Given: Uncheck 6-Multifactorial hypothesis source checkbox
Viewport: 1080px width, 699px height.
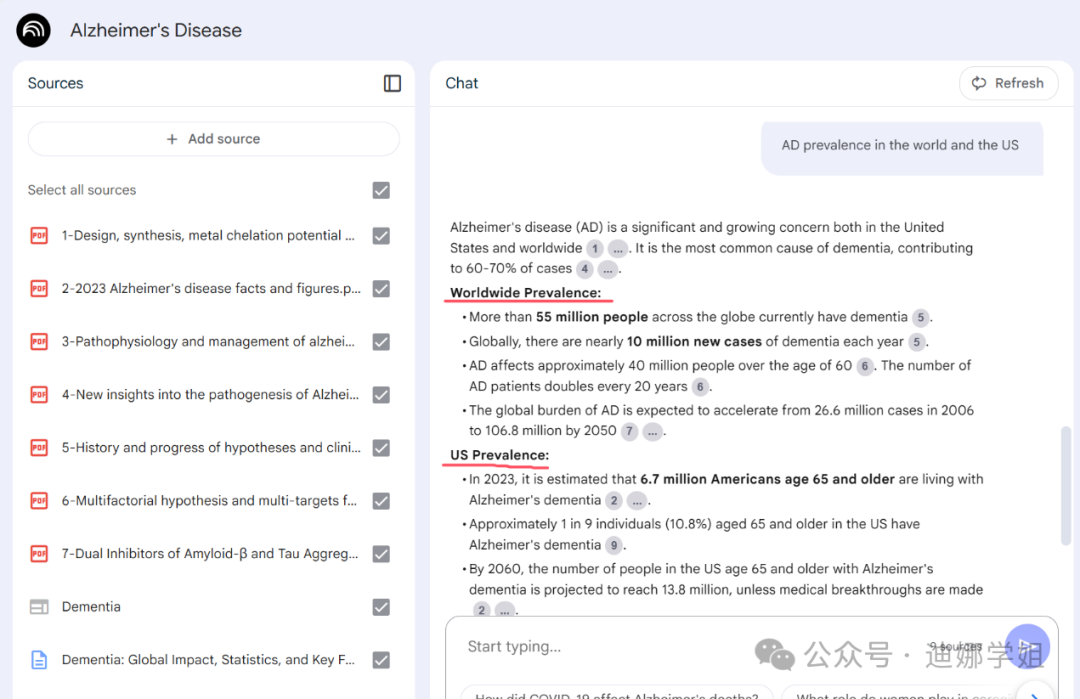Looking at the screenshot, I should click(x=381, y=501).
